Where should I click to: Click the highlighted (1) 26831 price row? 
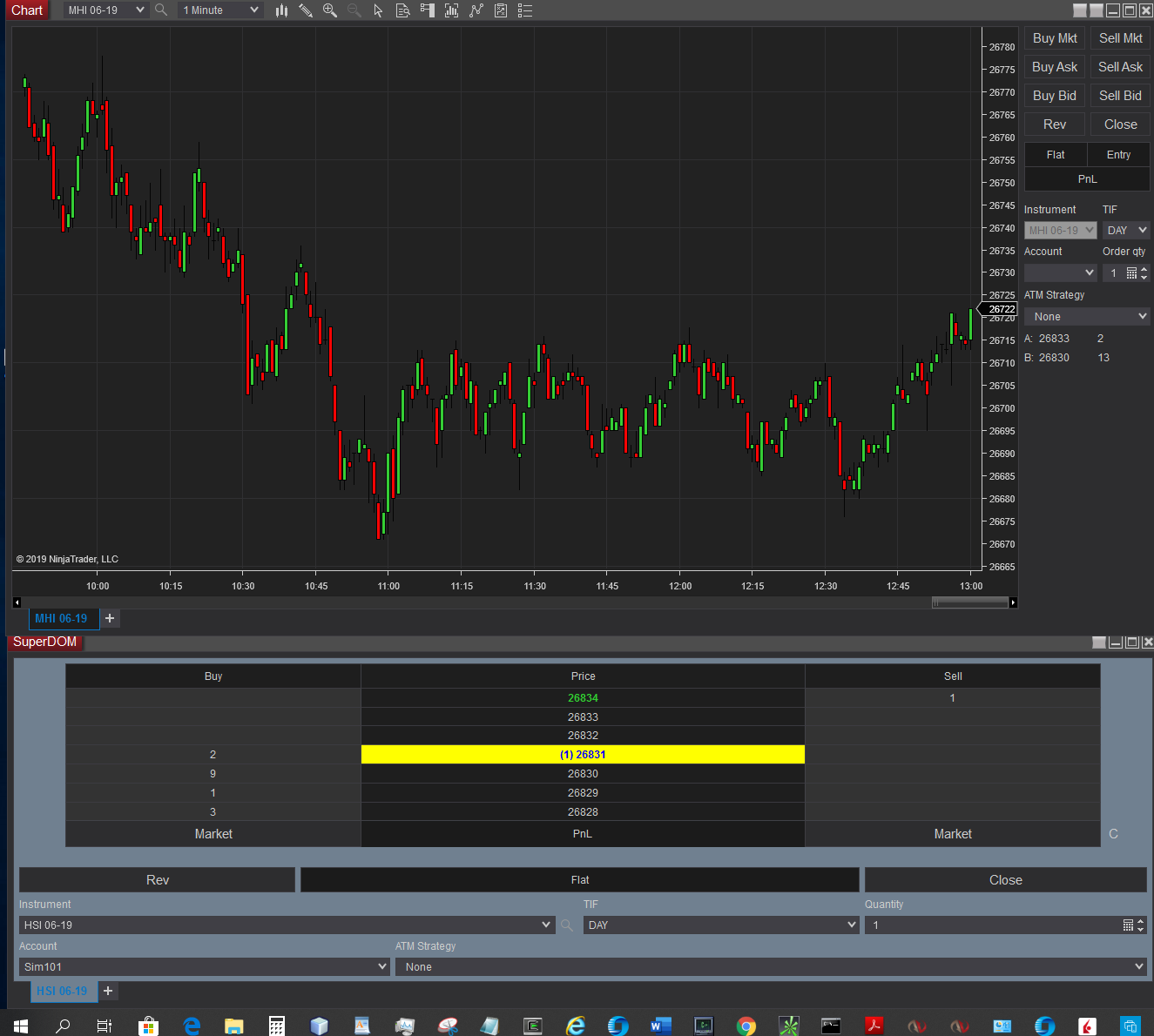point(583,755)
